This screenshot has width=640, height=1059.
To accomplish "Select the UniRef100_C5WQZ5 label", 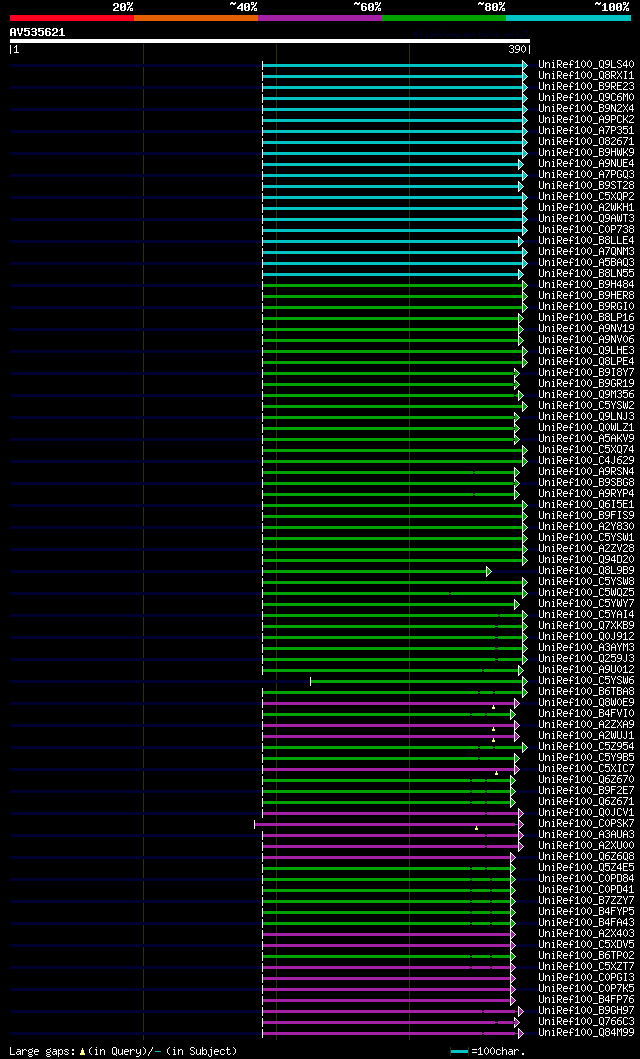I will pyautogui.click(x=587, y=593).
